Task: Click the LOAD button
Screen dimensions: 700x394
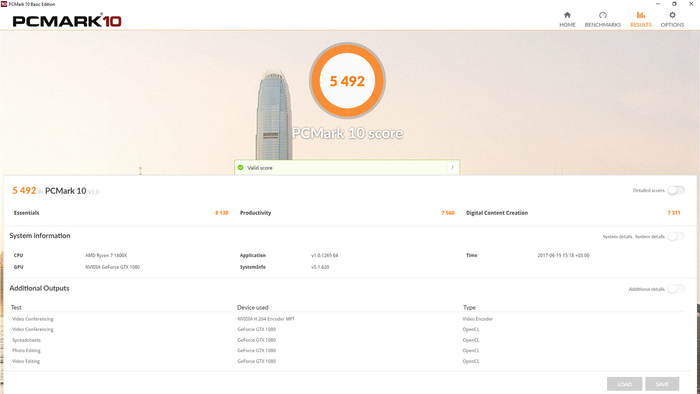Action: [625, 384]
